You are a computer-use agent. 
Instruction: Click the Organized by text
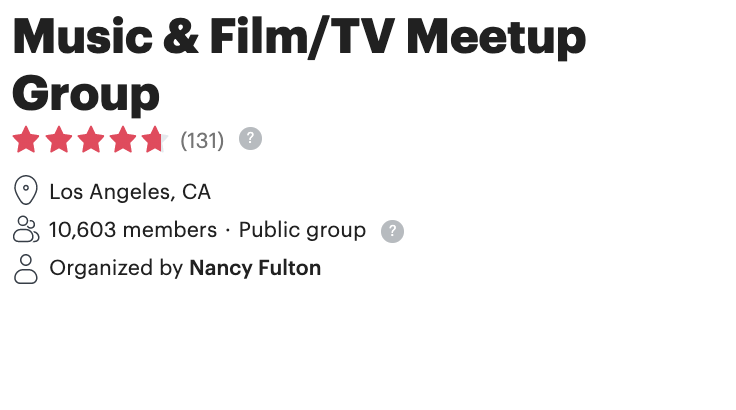point(116,269)
